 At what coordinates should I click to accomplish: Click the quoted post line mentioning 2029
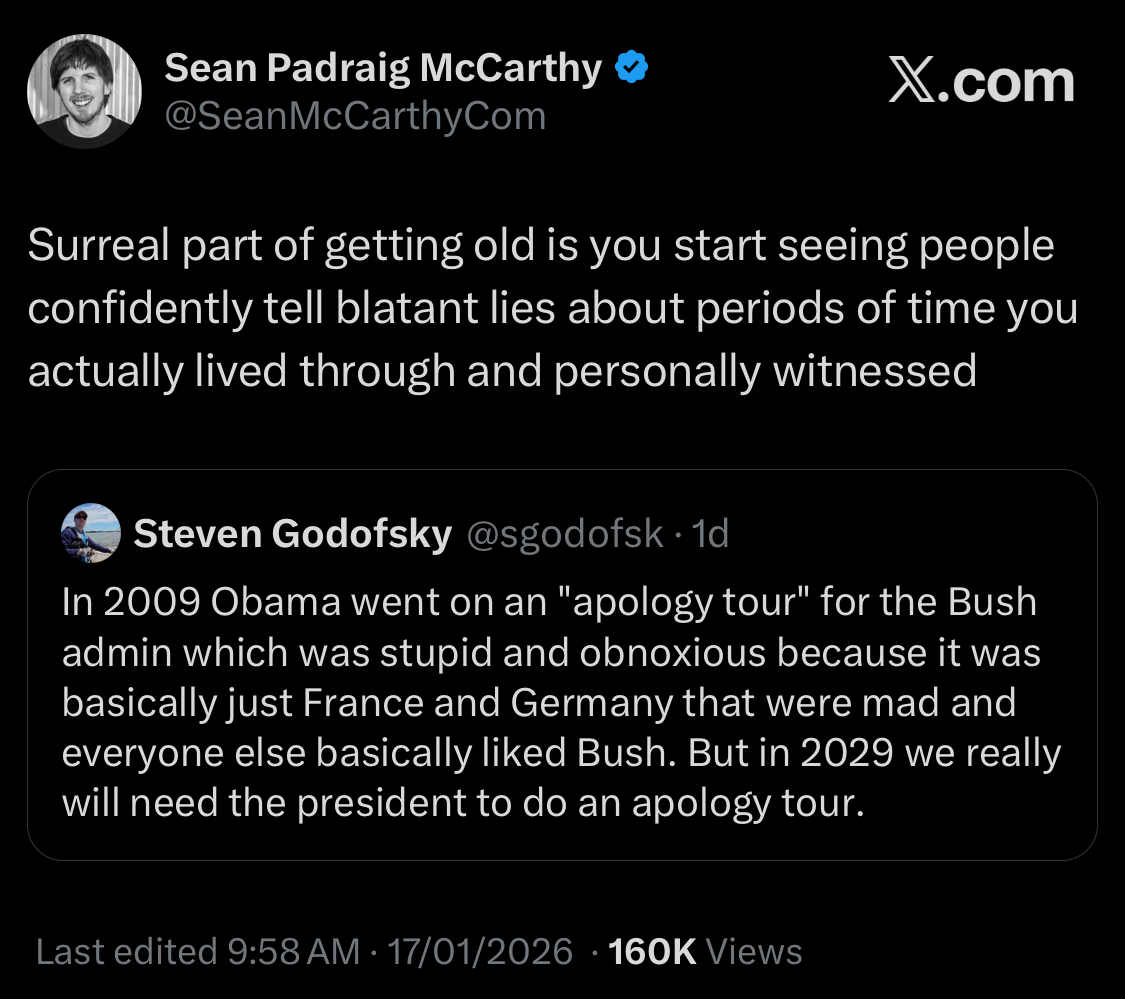point(561,753)
